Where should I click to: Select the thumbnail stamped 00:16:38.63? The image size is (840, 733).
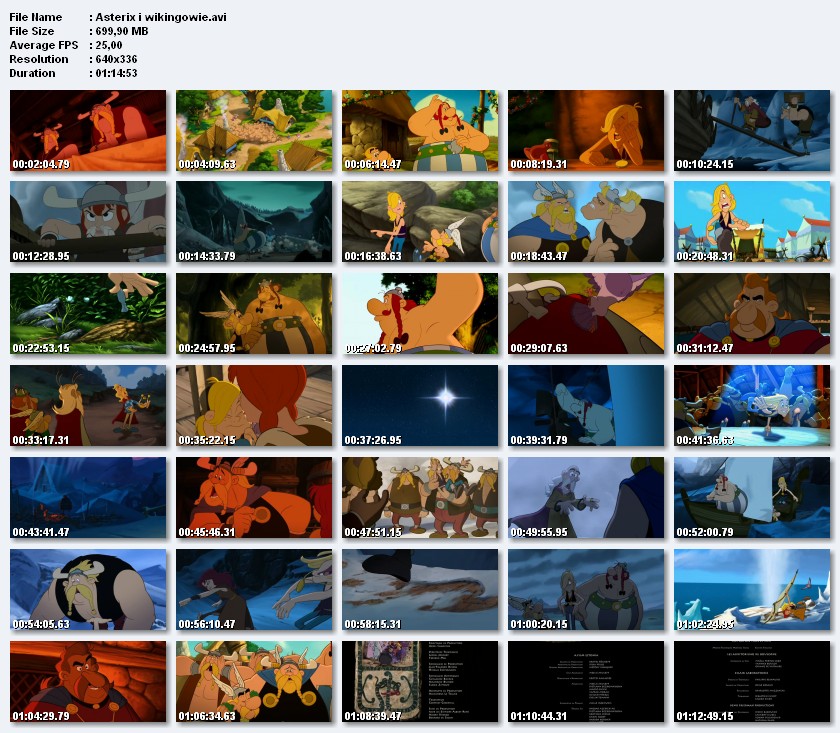[420, 222]
